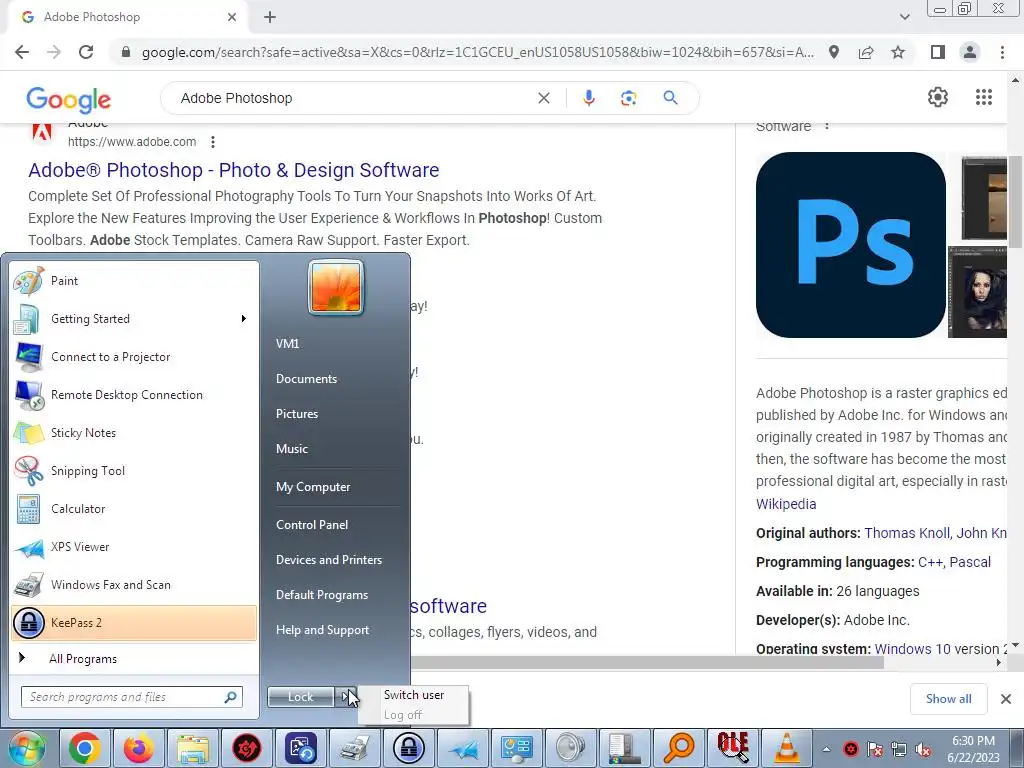This screenshot has height=768, width=1024.
Task: Open Paint from the Start menu
Action: click(x=134, y=281)
